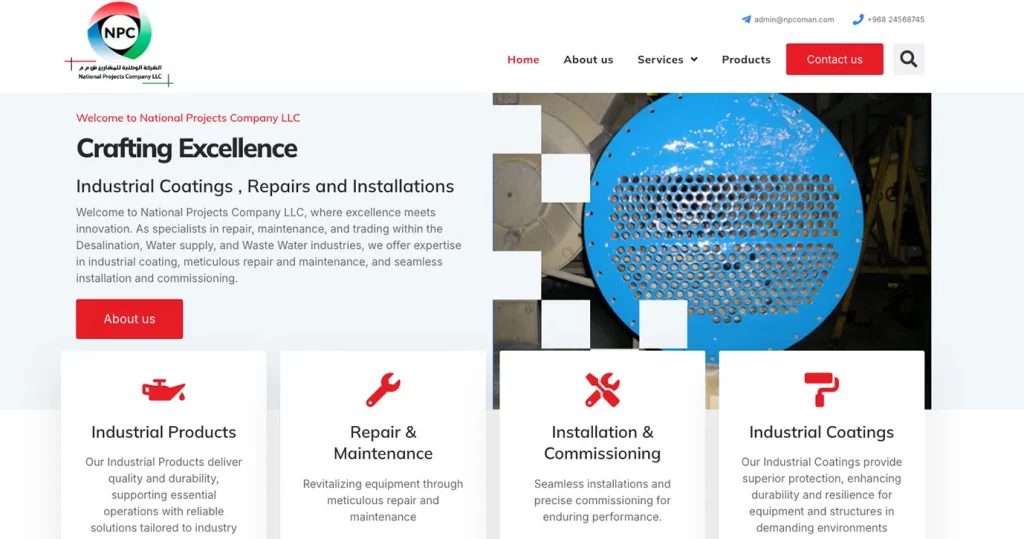Image resolution: width=1024 pixels, height=539 pixels.
Task: Open the Industrial Coatings card heading
Action: point(821,432)
